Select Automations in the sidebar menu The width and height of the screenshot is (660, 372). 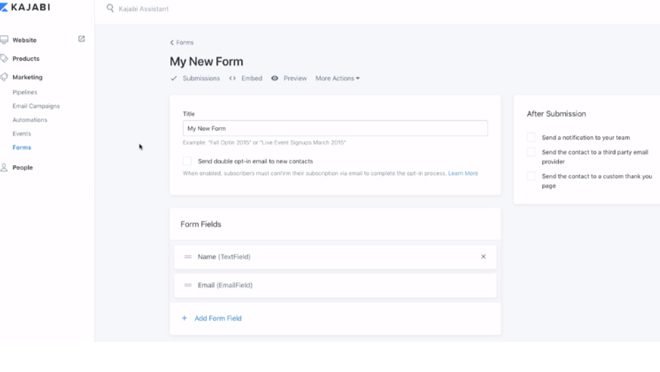30,120
